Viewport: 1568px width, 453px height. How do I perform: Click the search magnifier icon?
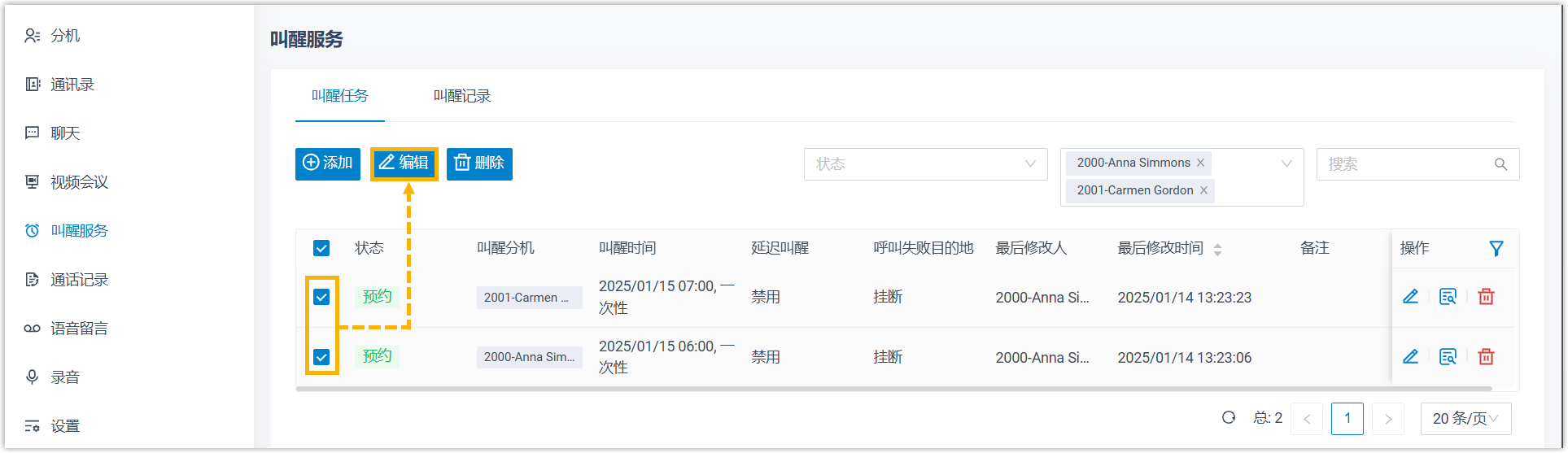pos(1500,164)
